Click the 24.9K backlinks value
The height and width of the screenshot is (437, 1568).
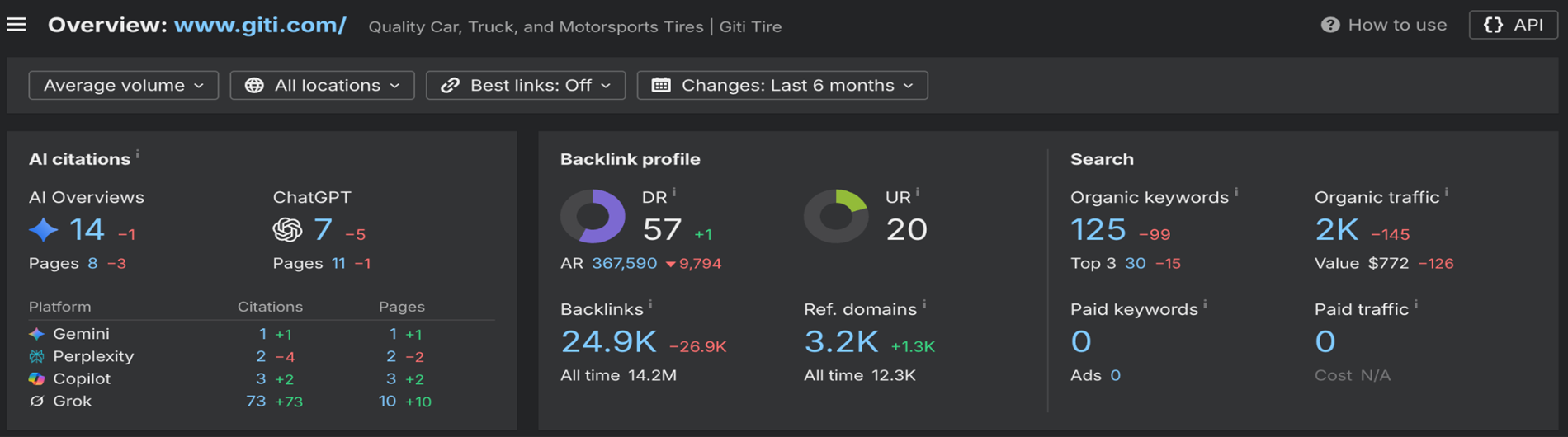(x=609, y=341)
